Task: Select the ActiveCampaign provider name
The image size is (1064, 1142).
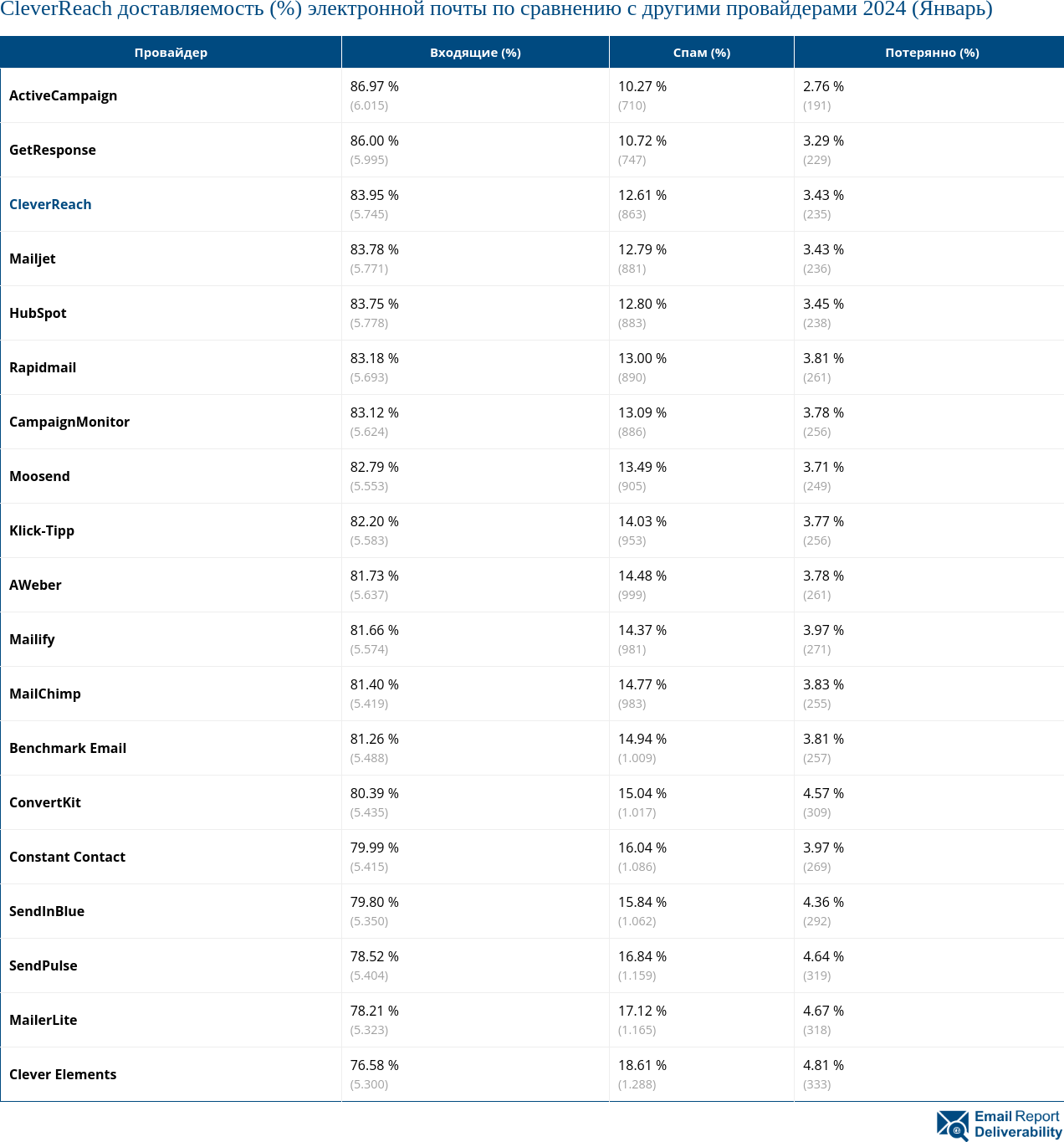Action: pos(63,95)
